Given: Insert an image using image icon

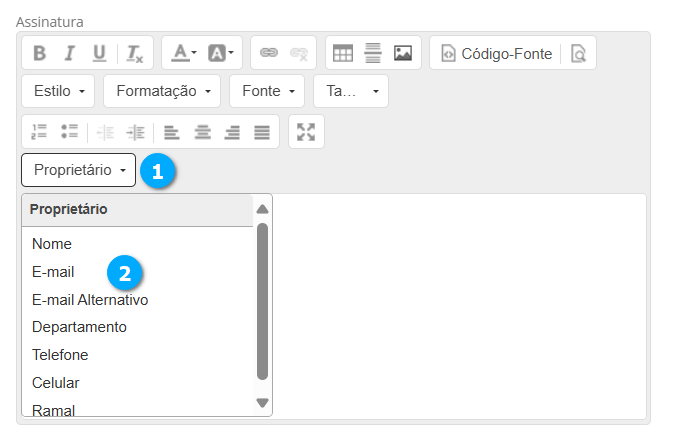Looking at the screenshot, I should 403,53.
